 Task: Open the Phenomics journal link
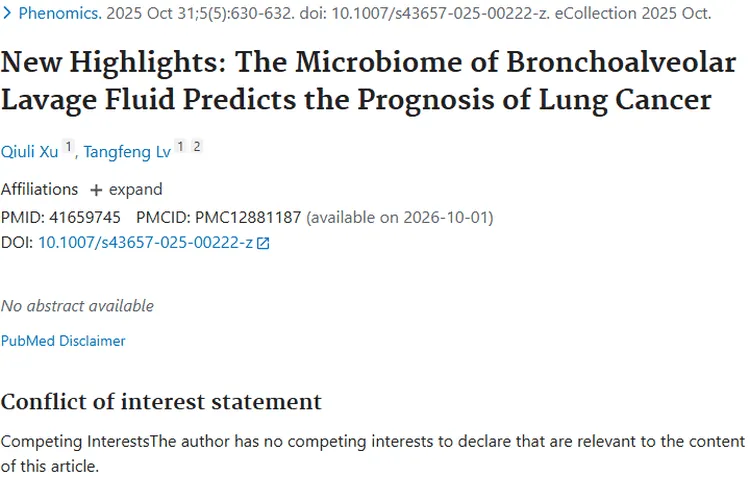click(x=58, y=14)
